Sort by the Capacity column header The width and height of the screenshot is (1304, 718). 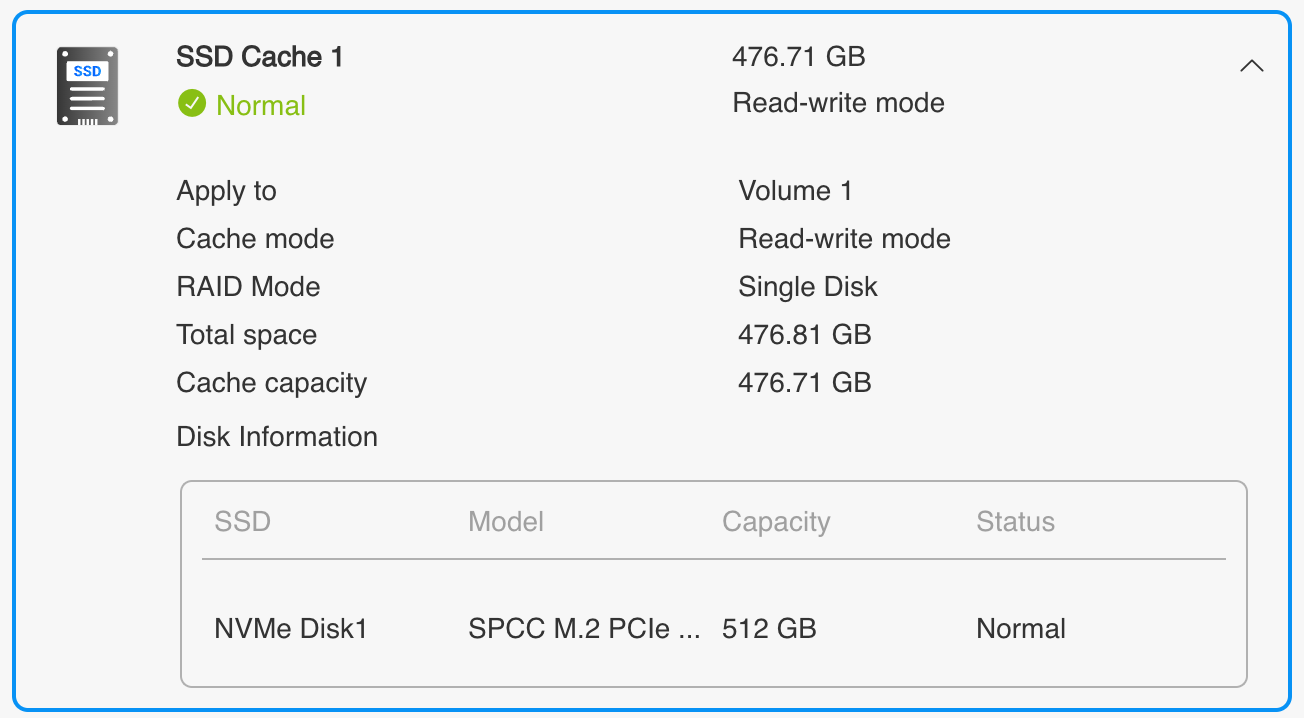tap(776, 522)
